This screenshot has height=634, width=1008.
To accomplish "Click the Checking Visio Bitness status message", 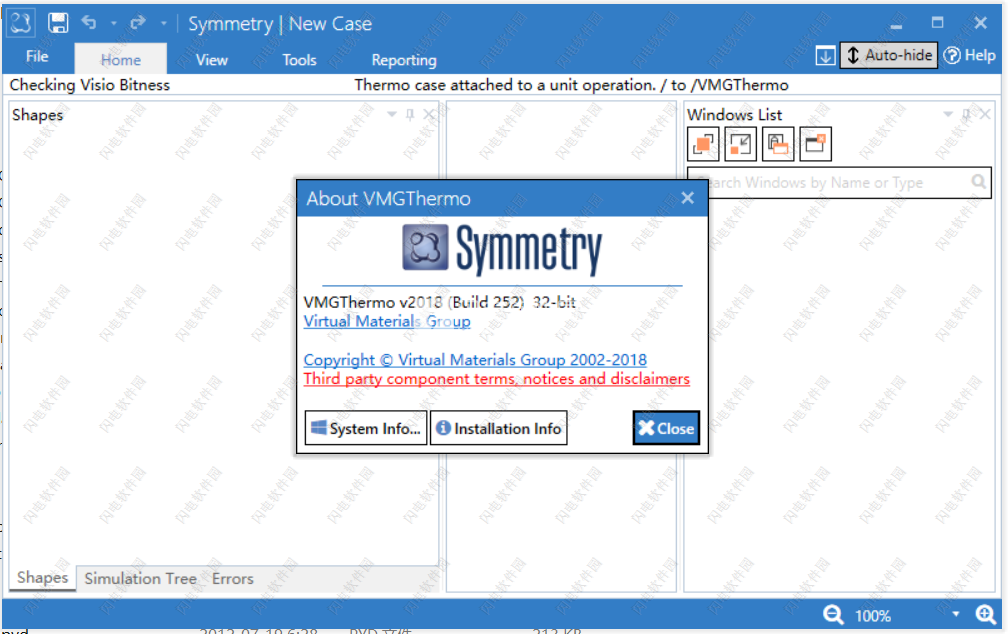I will [89, 85].
